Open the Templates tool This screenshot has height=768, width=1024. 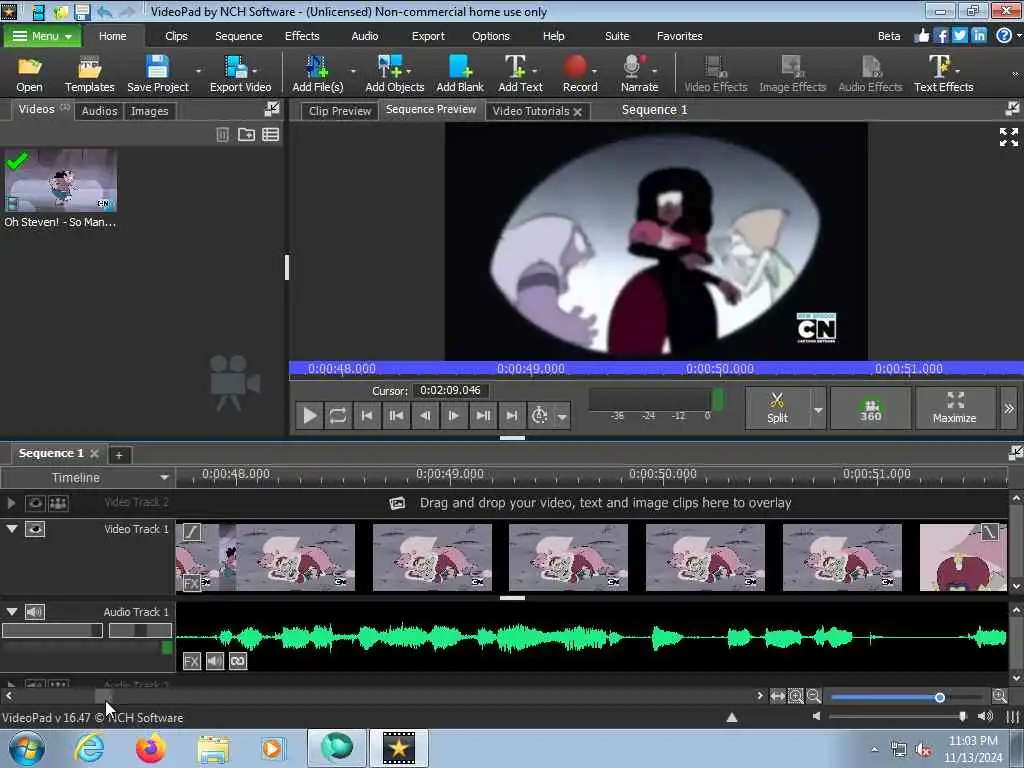[x=89, y=74]
